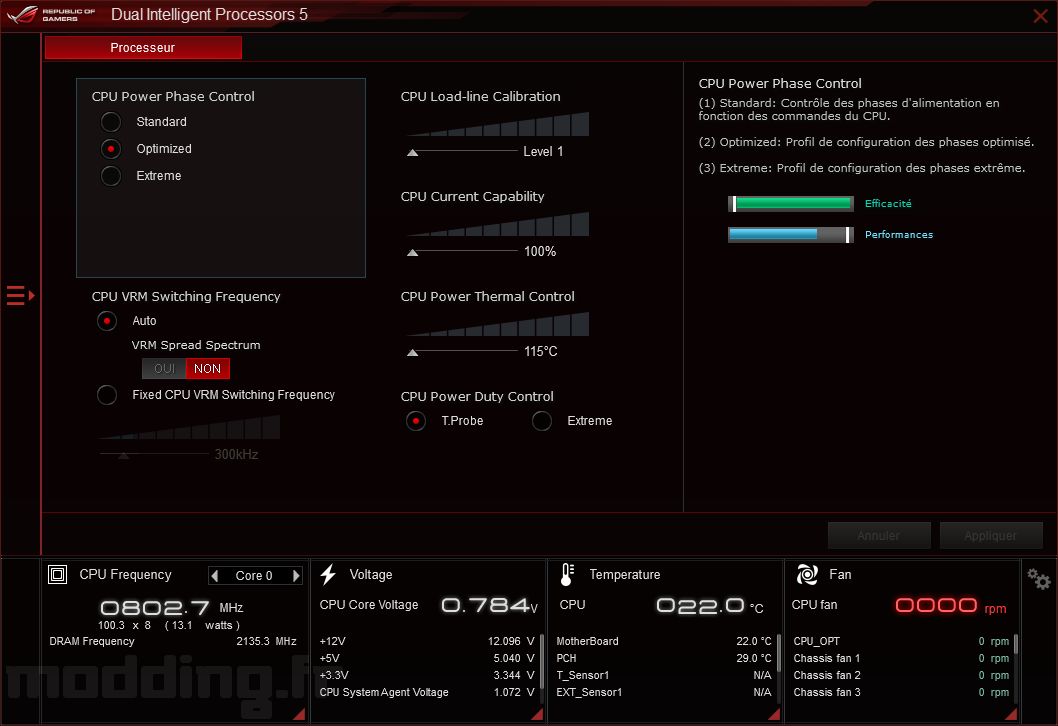
Task: Click the Fan panel scrollbar
Action: (1015, 644)
